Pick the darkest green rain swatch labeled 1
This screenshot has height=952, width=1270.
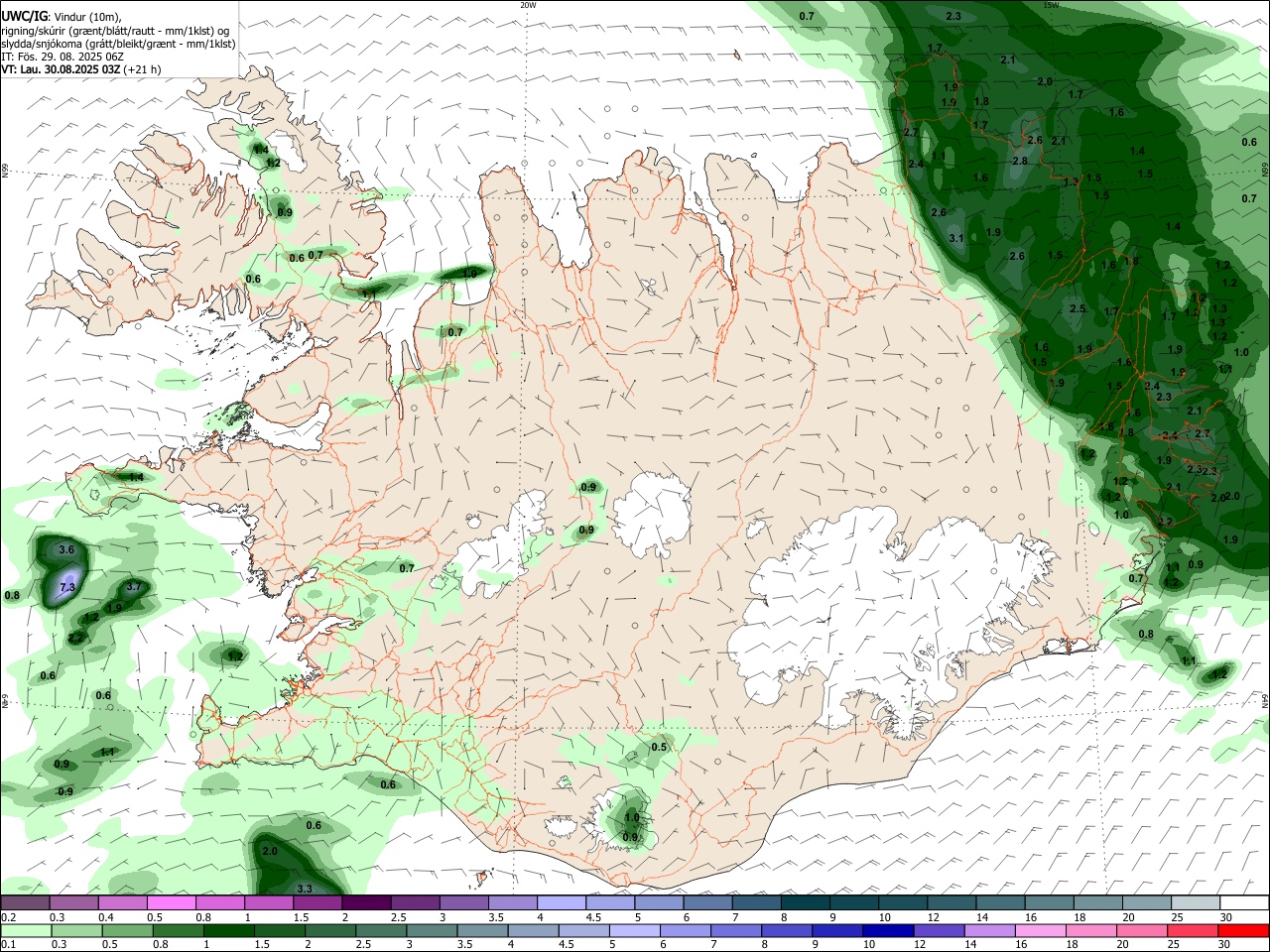(x=228, y=930)
